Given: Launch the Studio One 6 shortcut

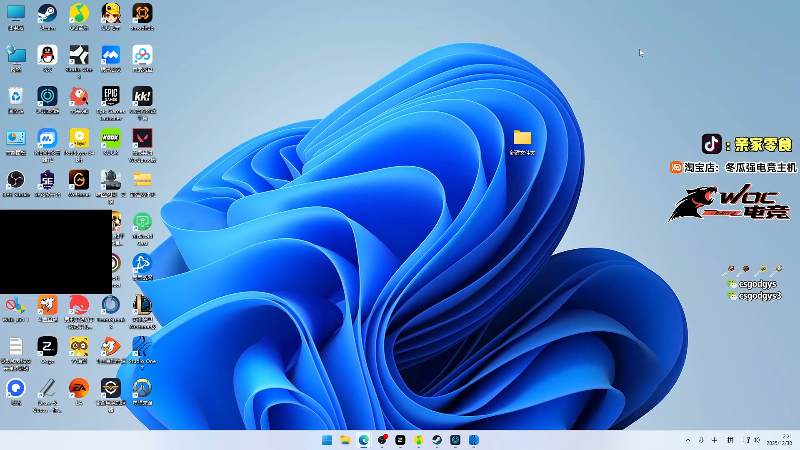Looking at the screenshot, I should [x=79, y=55].
